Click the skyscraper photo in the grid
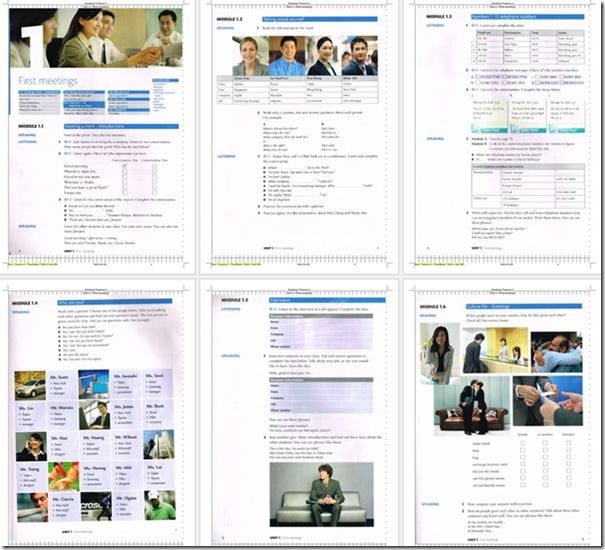This screenshot has width=605, height=550. [x=159, y=445]
